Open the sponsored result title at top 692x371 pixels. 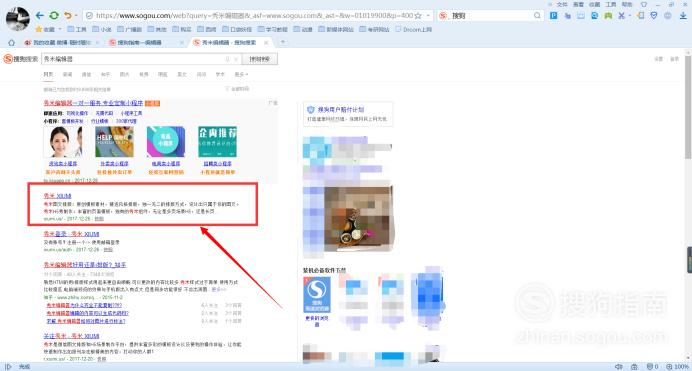point(93,103)
